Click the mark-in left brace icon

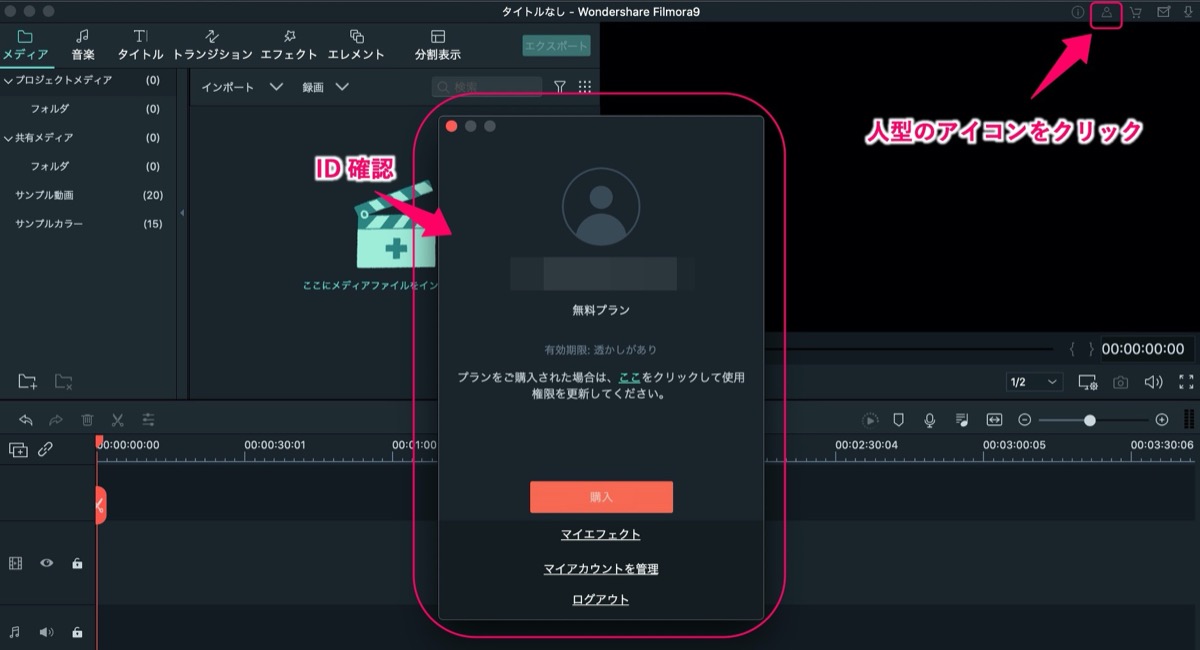point(1072,349)
